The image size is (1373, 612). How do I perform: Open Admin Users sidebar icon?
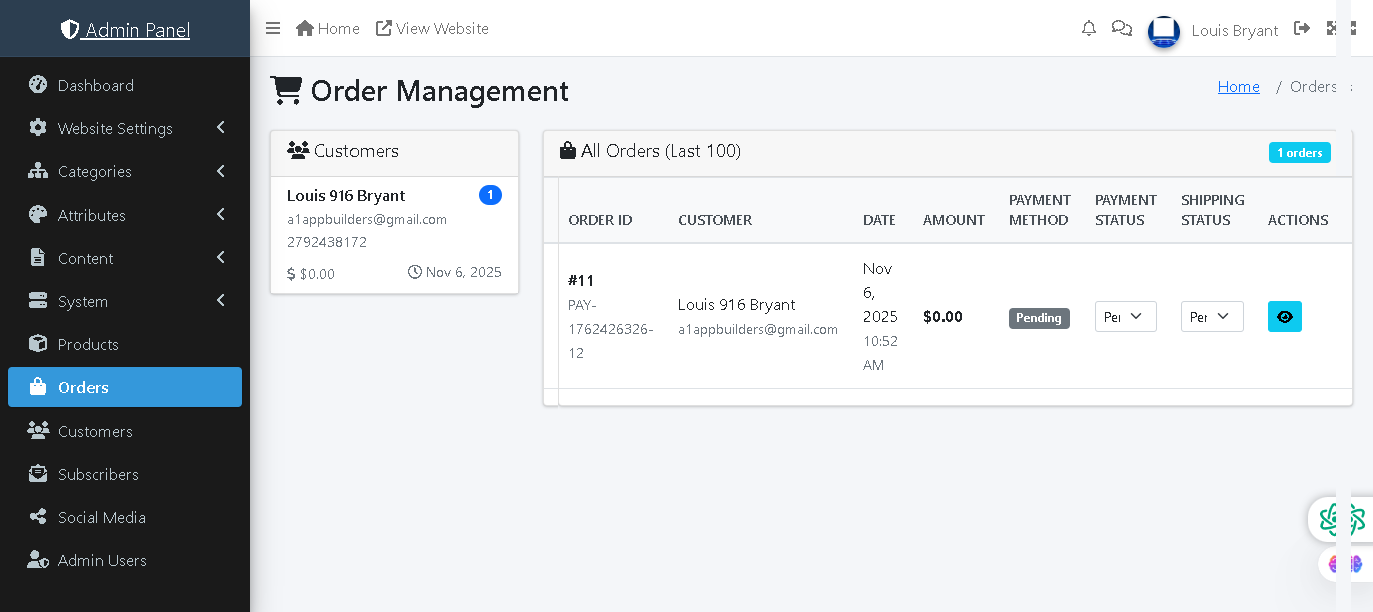[38, 560]
